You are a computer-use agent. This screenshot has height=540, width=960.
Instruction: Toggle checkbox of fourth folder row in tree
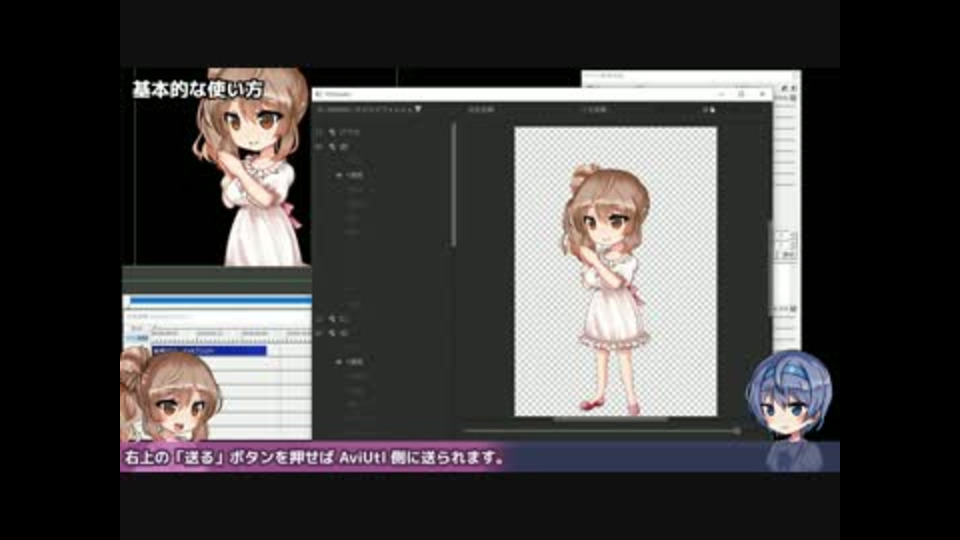(x=319, y=333)
